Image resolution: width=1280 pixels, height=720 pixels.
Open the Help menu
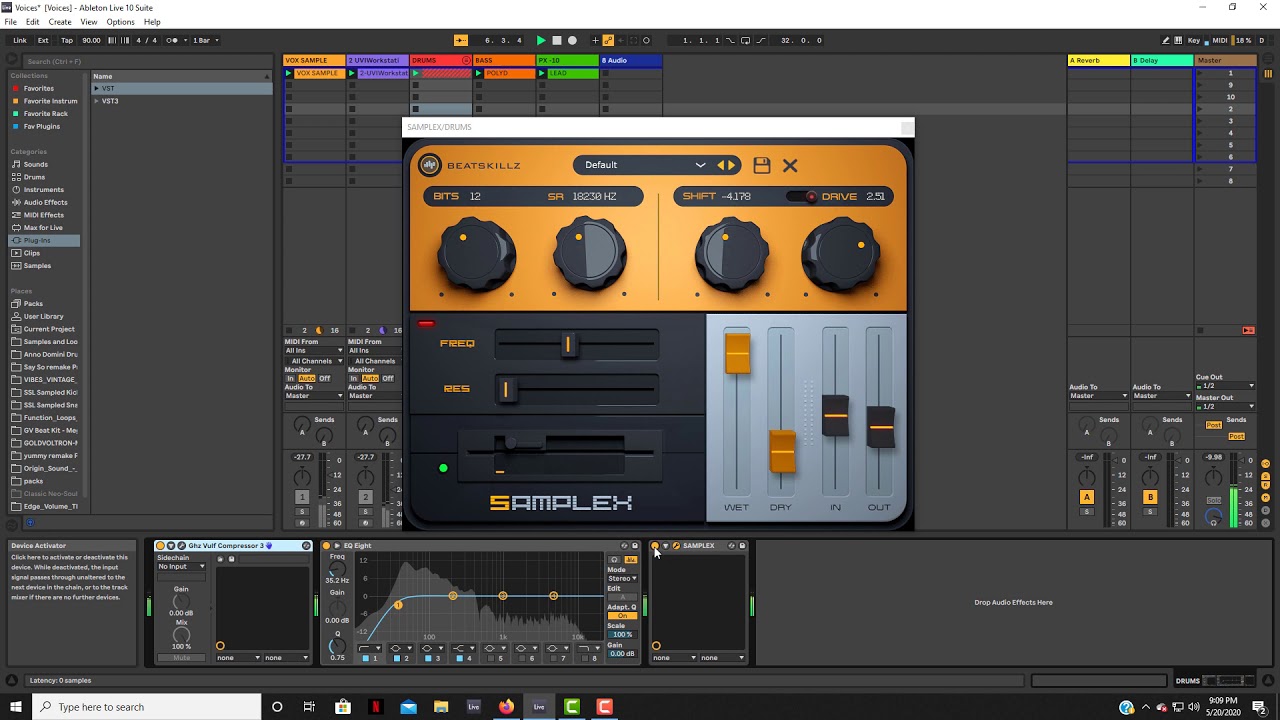(x=152, y=22)
